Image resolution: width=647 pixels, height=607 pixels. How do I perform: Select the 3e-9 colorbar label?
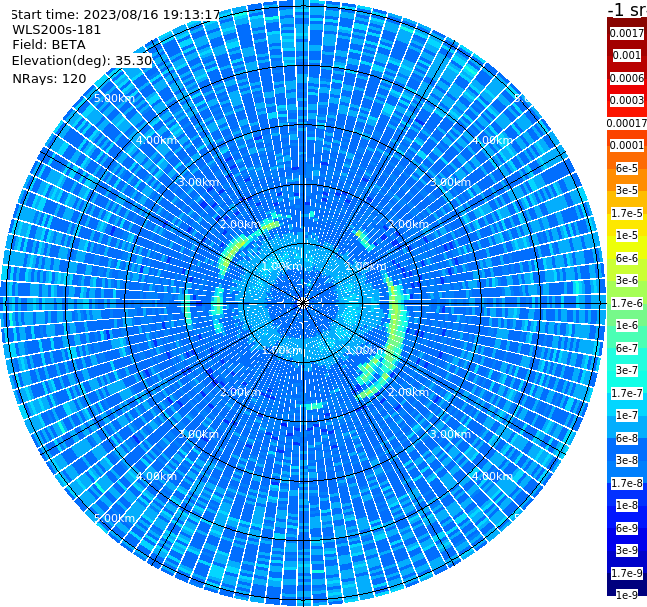[x=627, y=550]
